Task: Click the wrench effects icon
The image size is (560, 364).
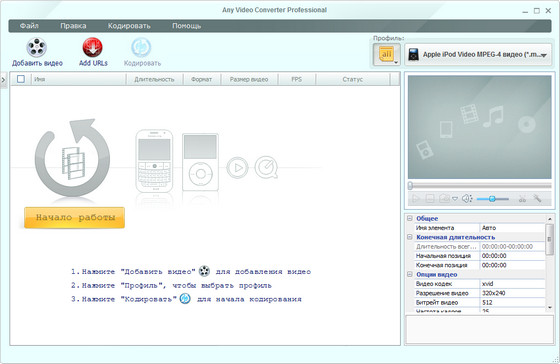Action: [x=537, y=198]
